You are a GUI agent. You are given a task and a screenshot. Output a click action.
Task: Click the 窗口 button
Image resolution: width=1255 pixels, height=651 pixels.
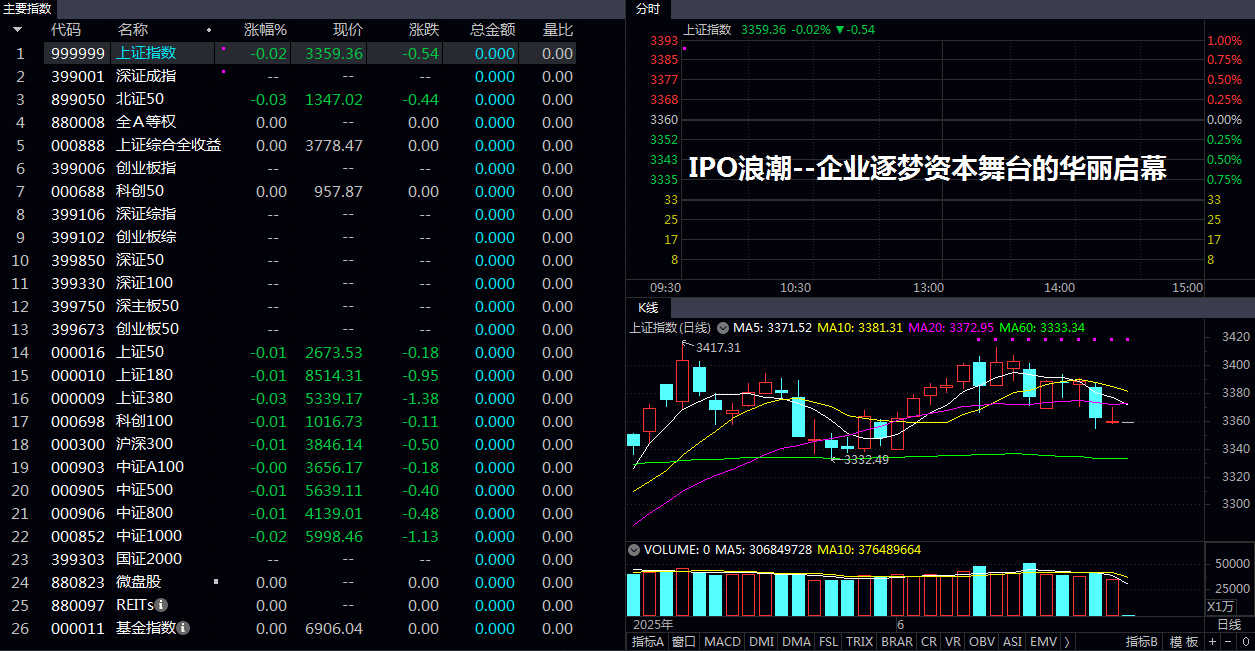[x=684, y=642]
